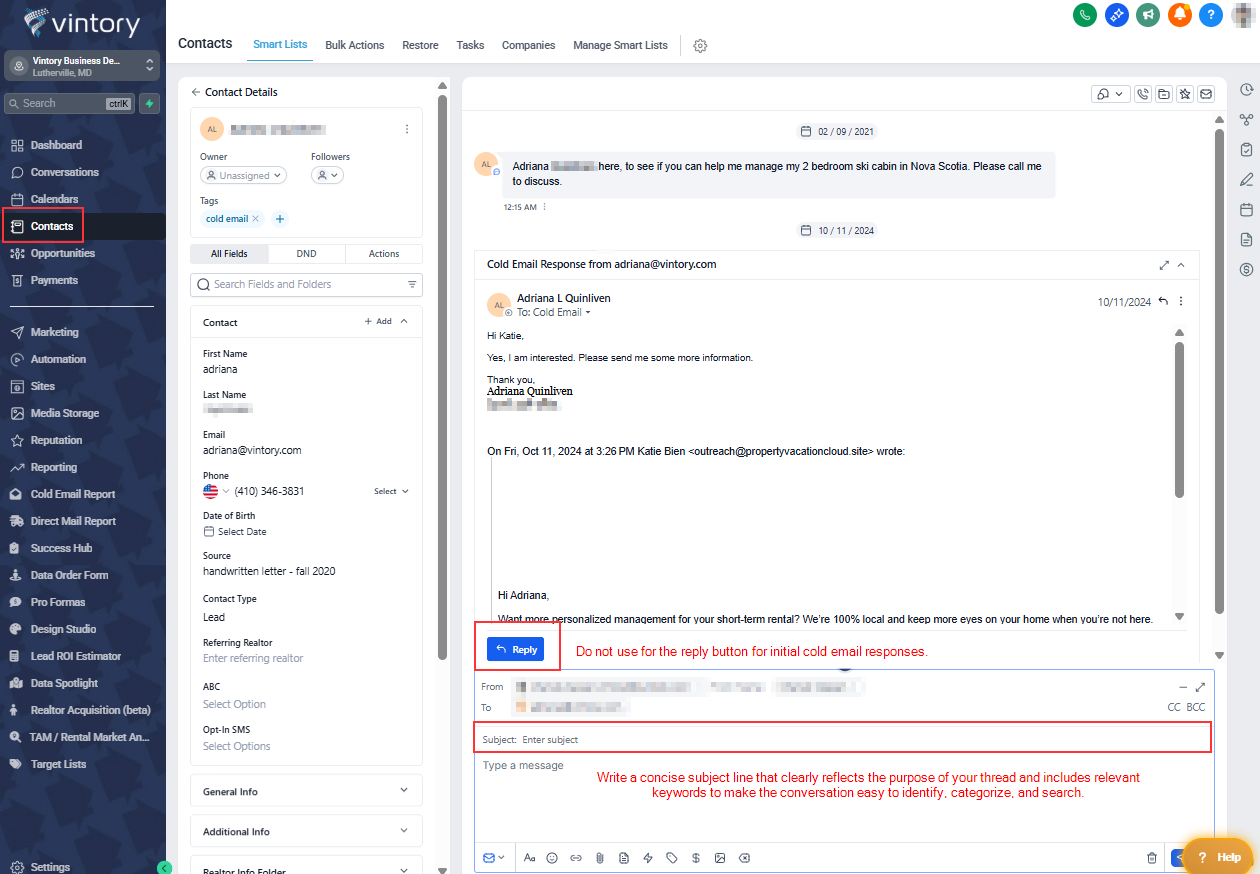Expand the General Info section

306,791
